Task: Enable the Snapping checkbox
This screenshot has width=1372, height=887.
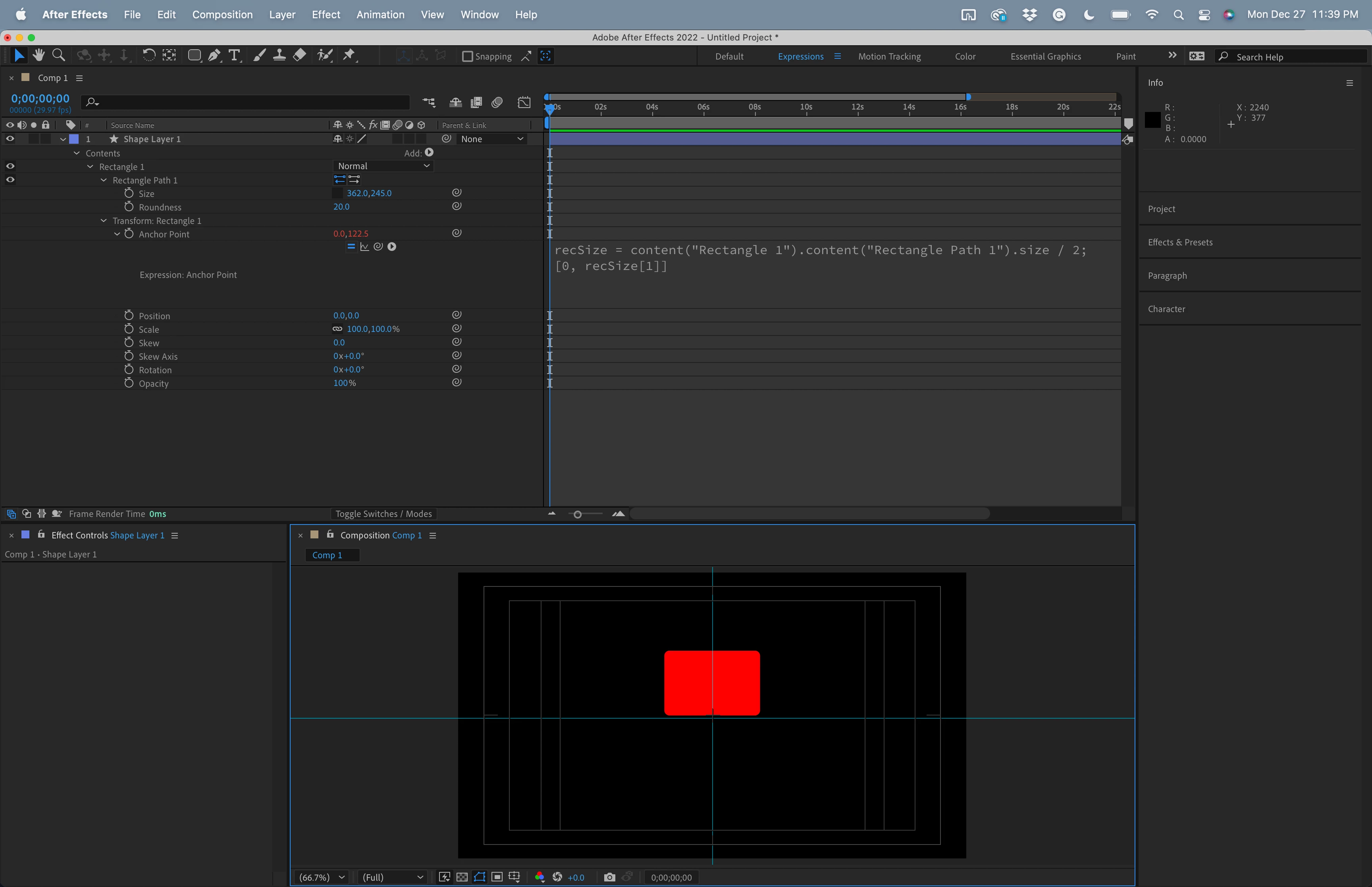Action: tap(468, 56)
